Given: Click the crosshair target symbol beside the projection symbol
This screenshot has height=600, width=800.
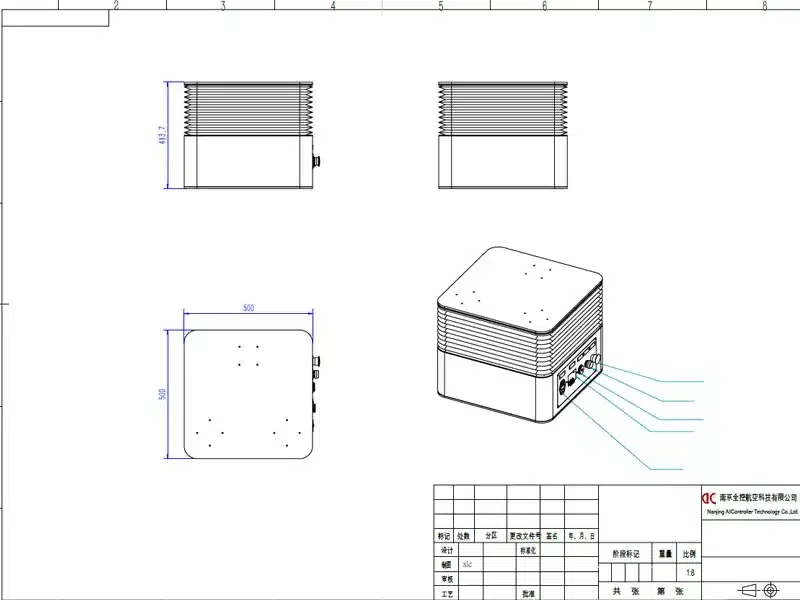Looking at the screenshot, I should pos(771,589).
